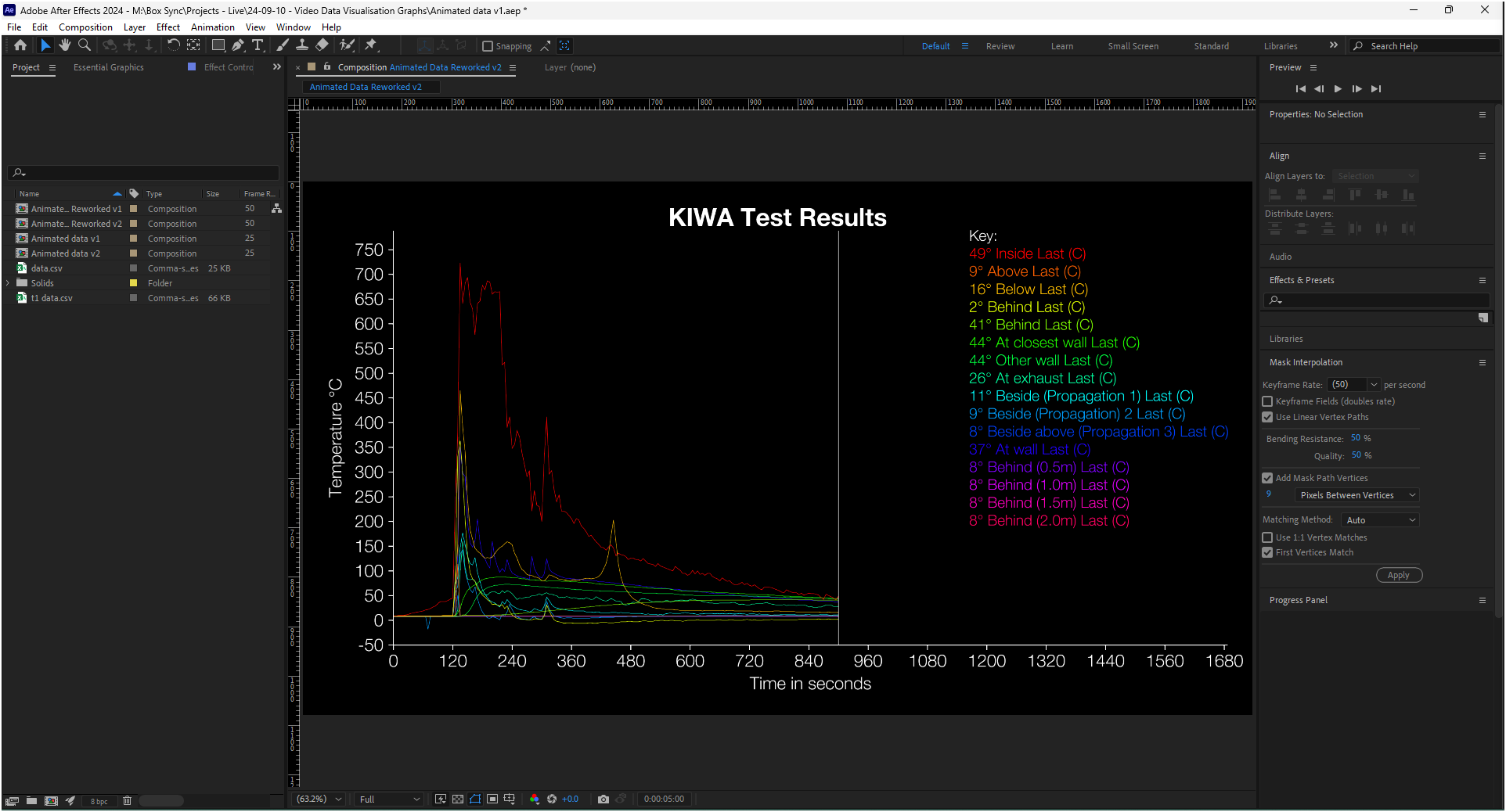Uncheck Use Linear Vertex Paths
Viewport: 1506px width, 812px height.
click(x=1267, y=417)
